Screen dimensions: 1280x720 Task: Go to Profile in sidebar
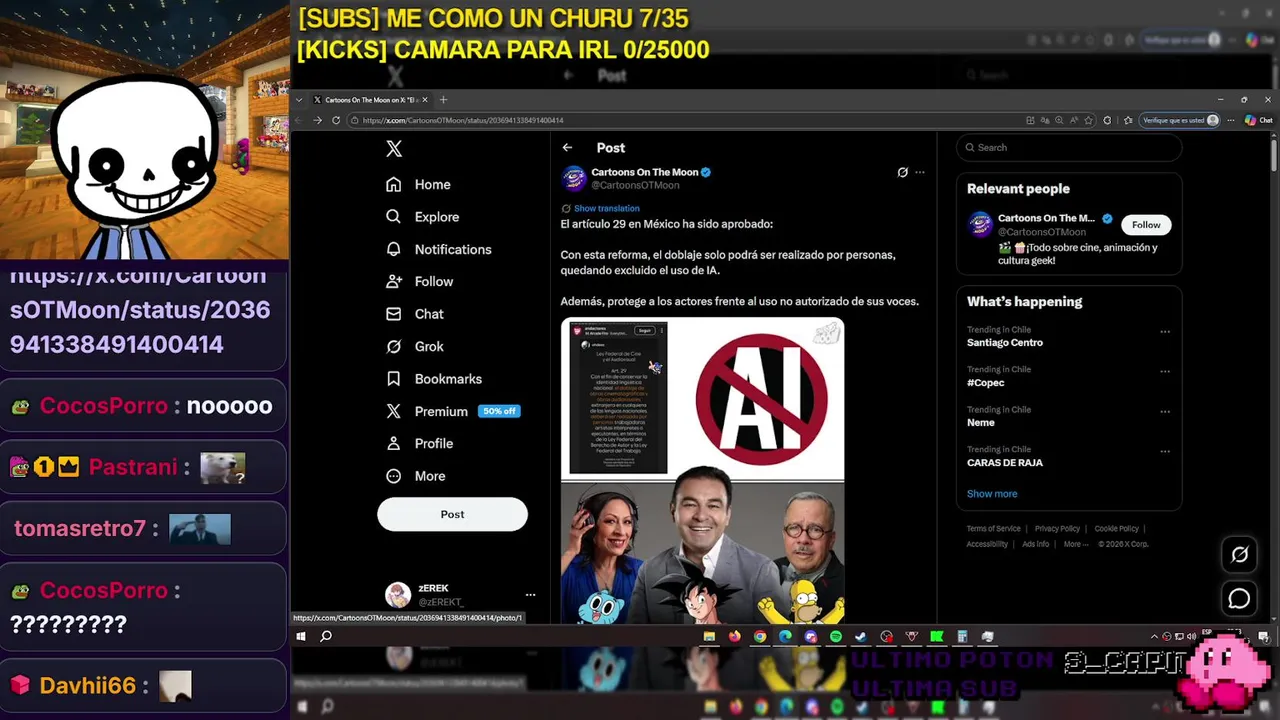pyautogui.click(x=434, y=443)
